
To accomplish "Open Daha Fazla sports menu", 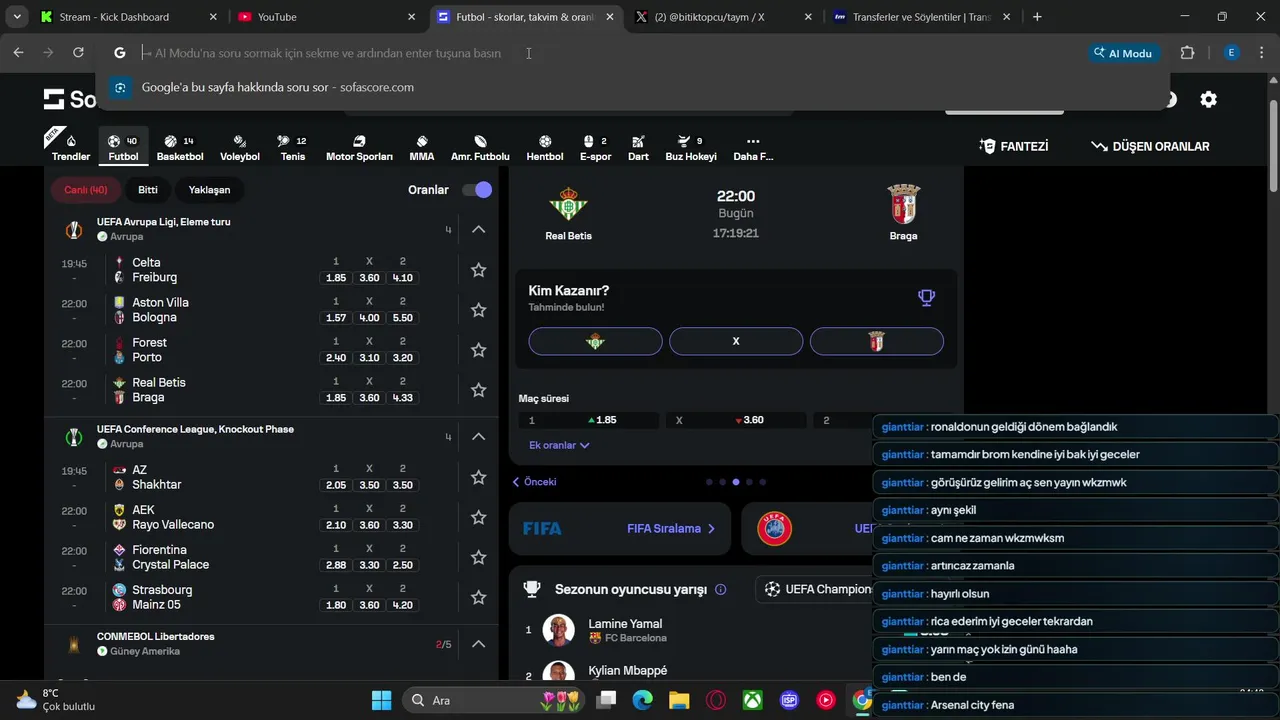I will click(x=753, y=147).
